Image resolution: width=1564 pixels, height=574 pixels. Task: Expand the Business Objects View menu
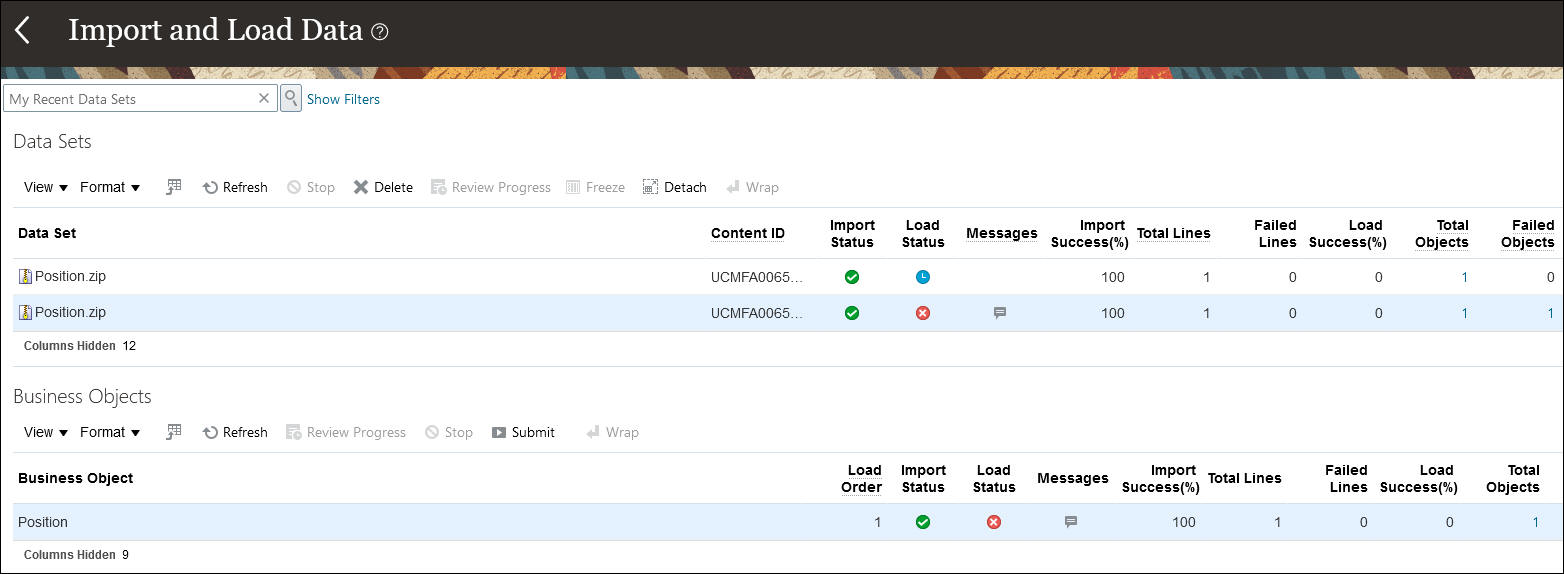[45, 432]
